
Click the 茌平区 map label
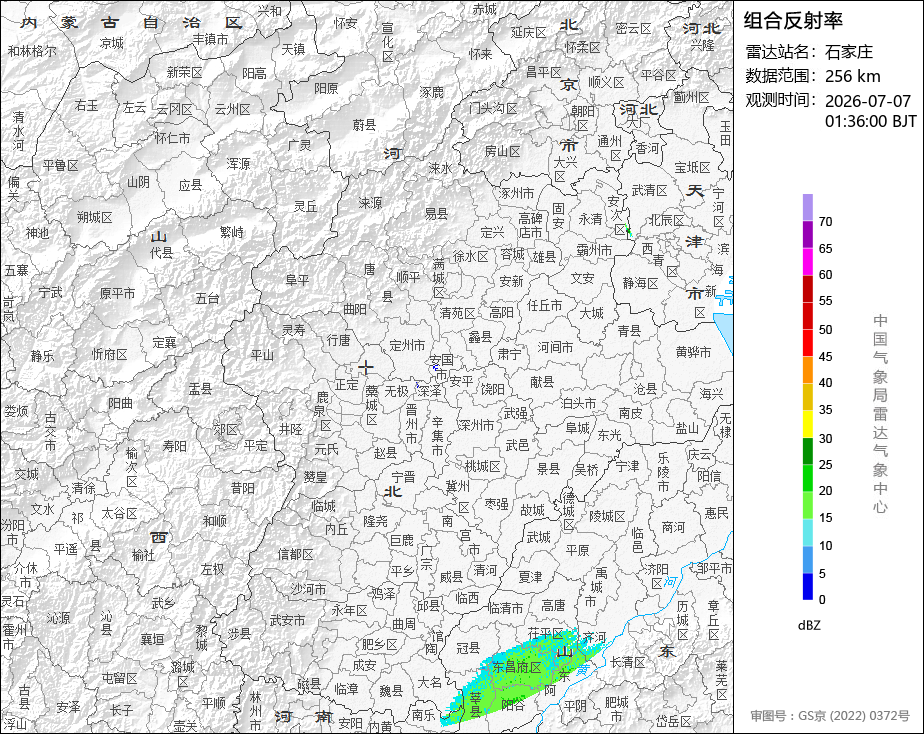[546, 634]
